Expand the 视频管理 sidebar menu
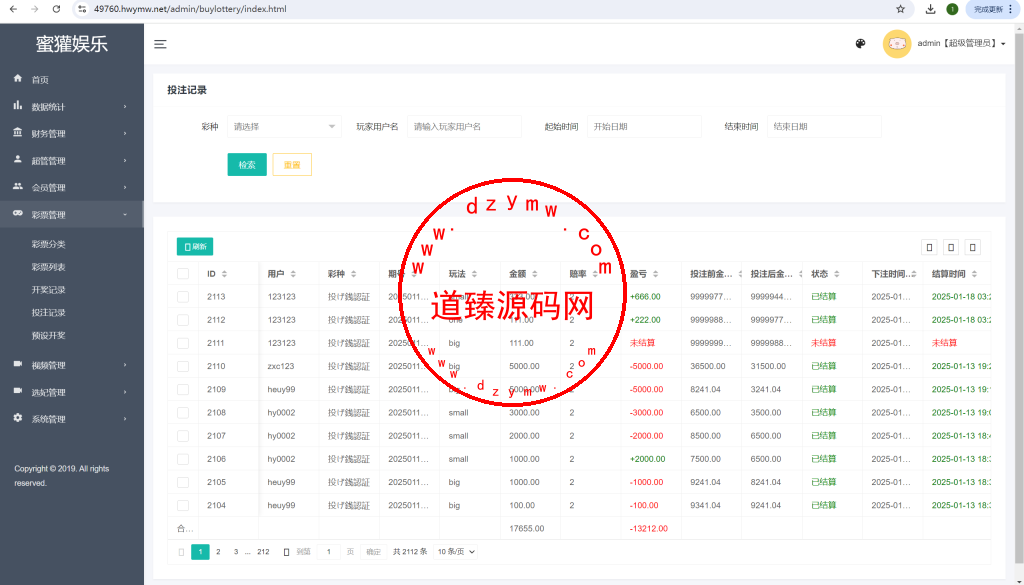1024x585 pixels. click(72, 365)
